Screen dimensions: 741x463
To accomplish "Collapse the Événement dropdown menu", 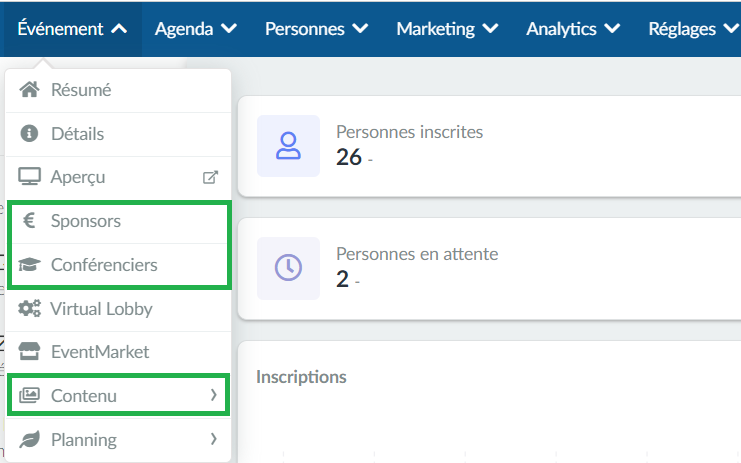I will point(72,29).
